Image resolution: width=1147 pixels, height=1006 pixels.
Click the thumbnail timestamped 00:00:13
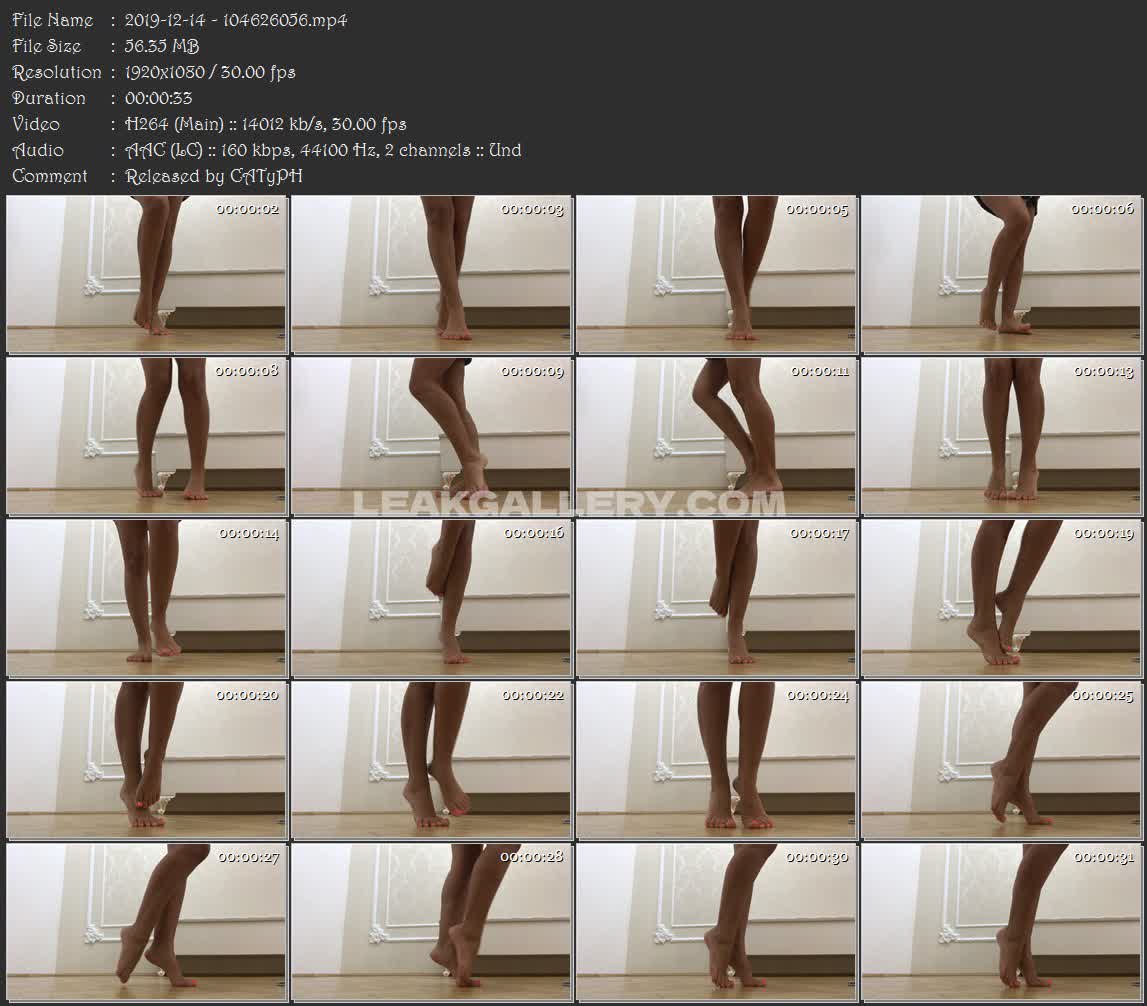point(1001,436)
